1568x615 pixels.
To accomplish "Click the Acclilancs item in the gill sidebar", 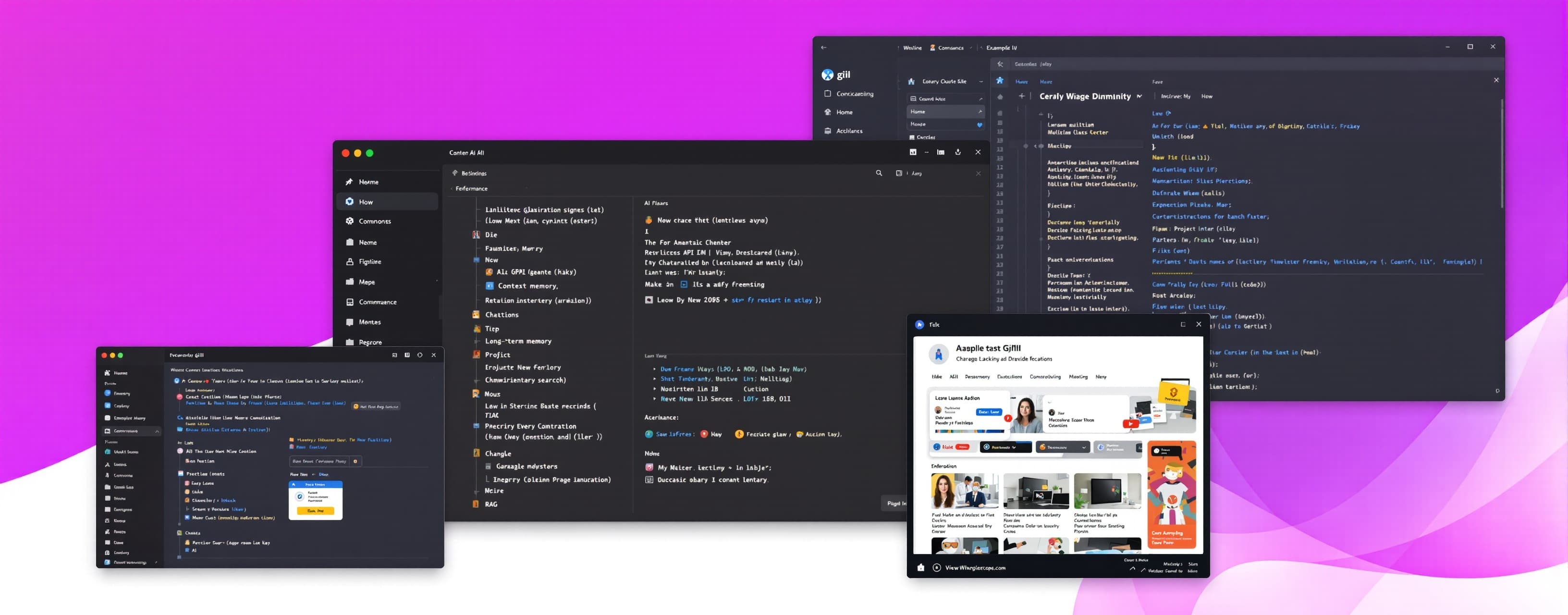I will (x=849, y=131).
